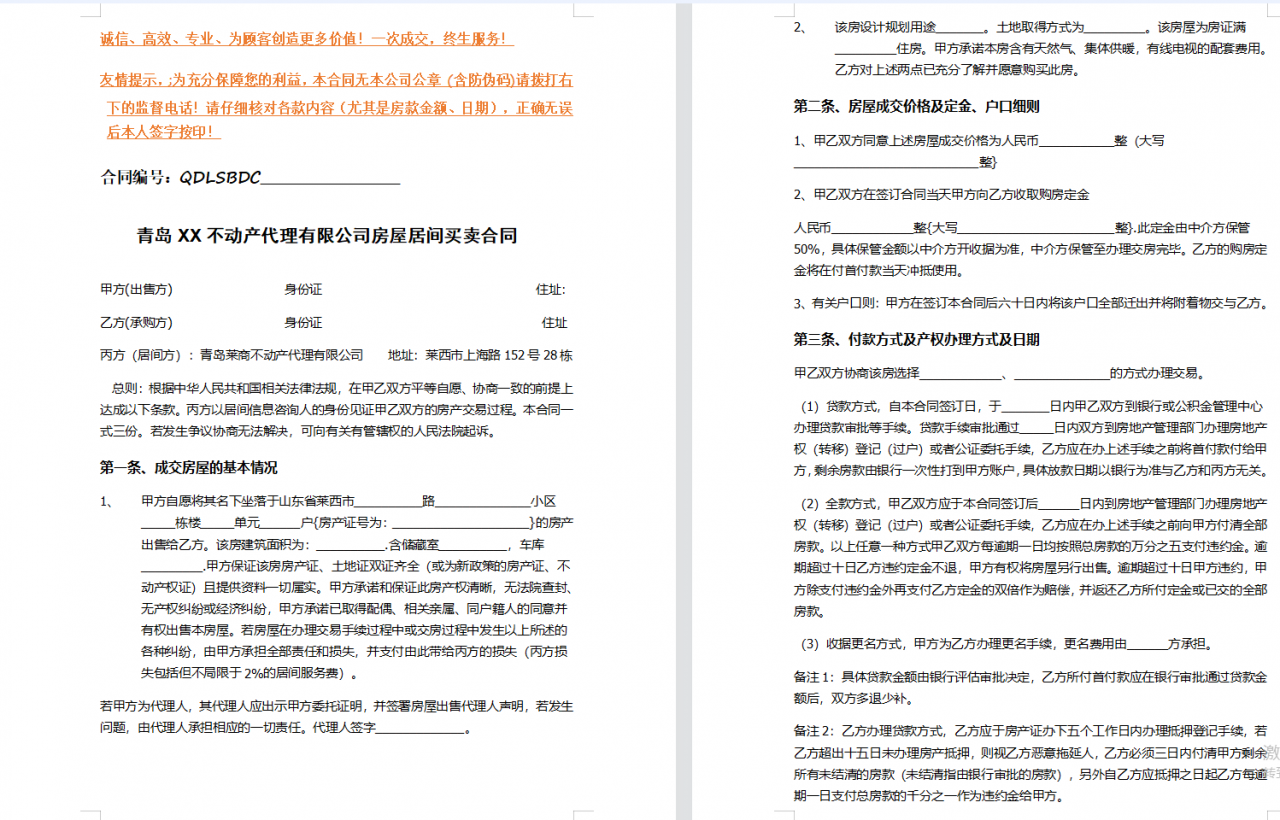This screenshot has height=820, width=1280.
Task: Click the 备注 2 paragraph about 抵押登记手续
Action: point(1031,764)
